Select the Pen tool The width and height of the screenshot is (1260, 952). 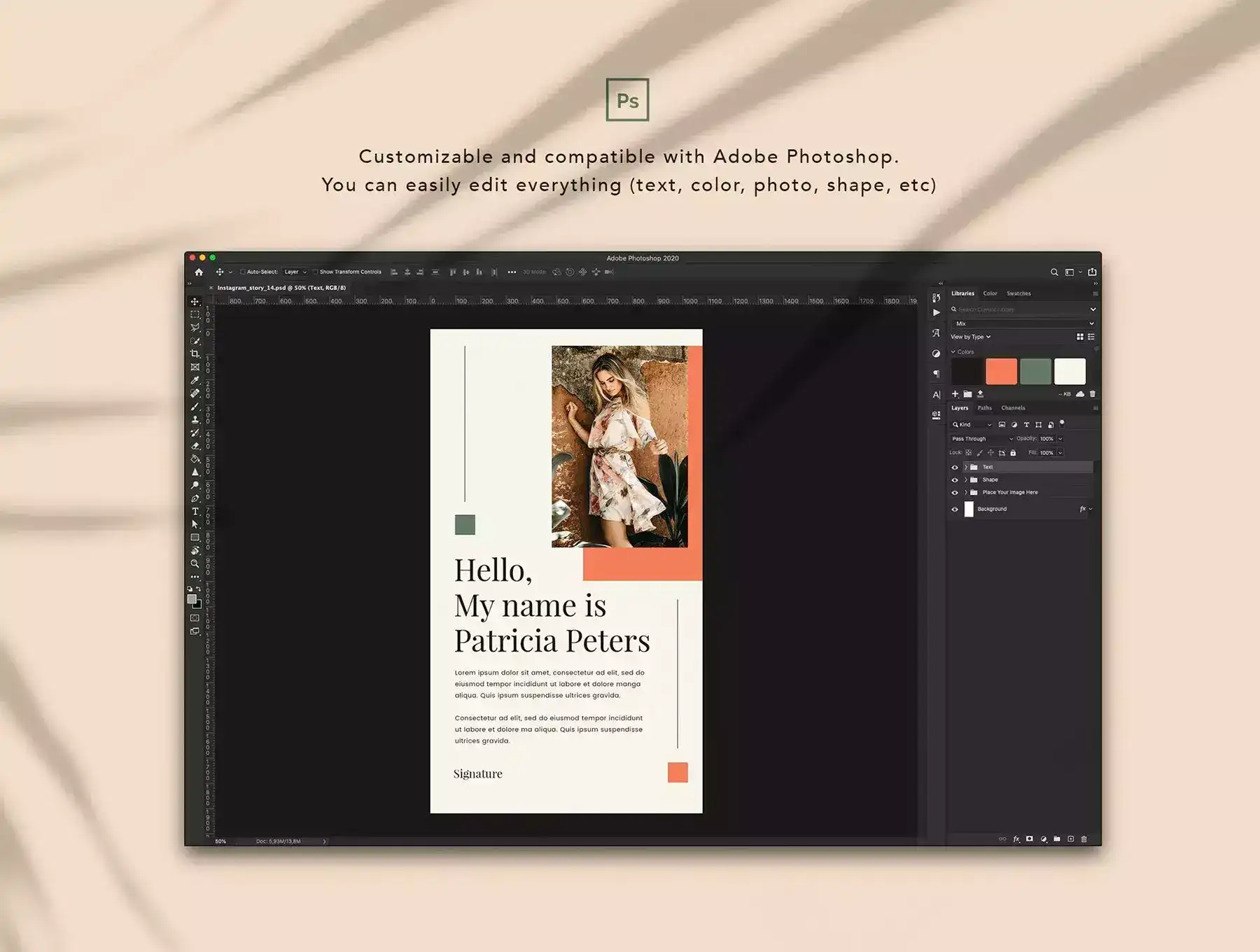coord(195,498)
